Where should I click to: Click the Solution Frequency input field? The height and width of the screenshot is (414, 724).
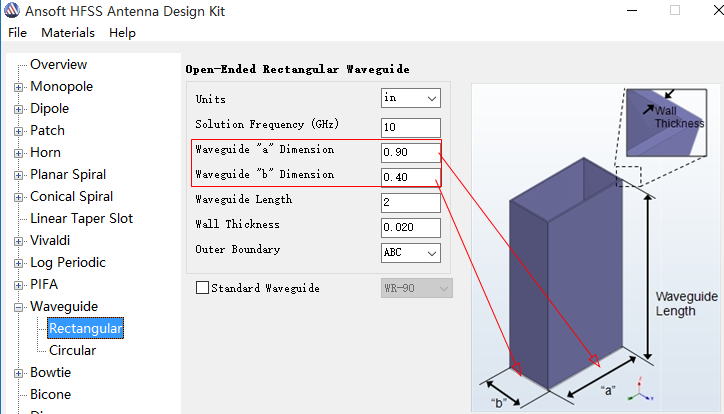[x=410, y=127]
